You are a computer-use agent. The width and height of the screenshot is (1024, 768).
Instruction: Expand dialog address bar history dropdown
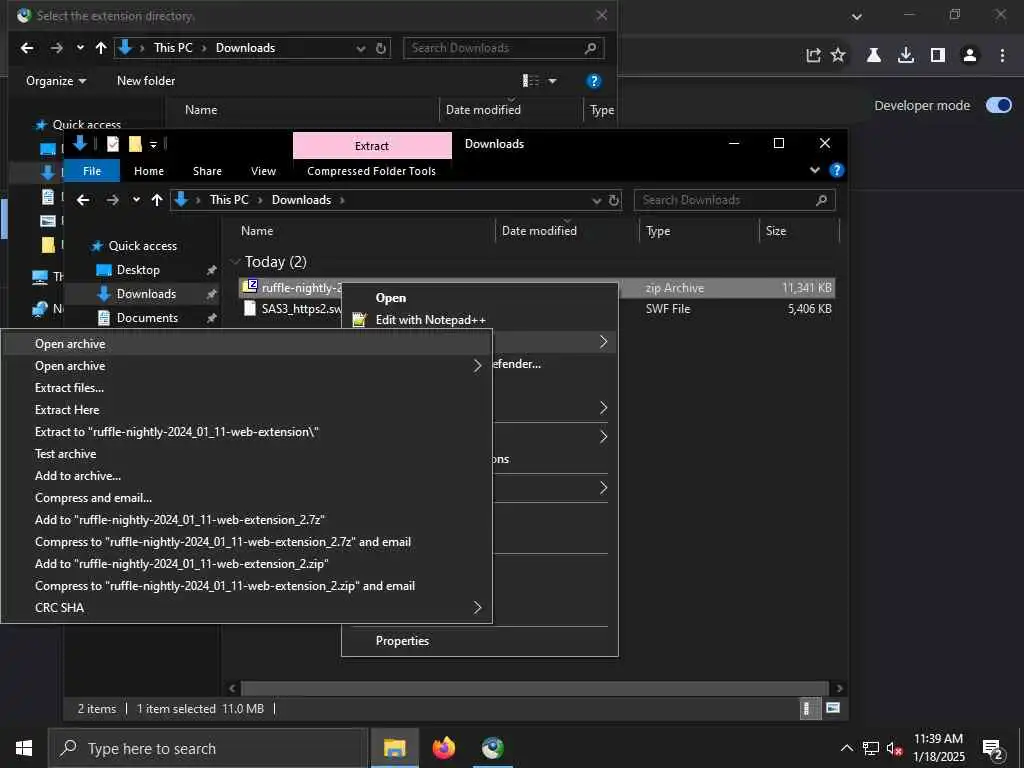tap(360, 48)
